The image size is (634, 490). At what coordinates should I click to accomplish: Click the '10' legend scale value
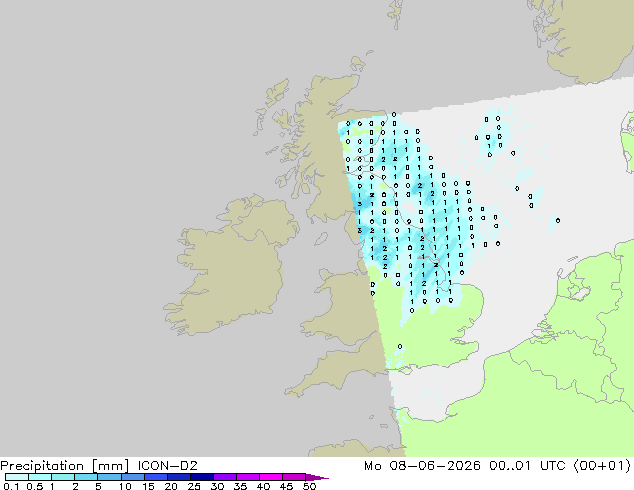coord(125,486)
